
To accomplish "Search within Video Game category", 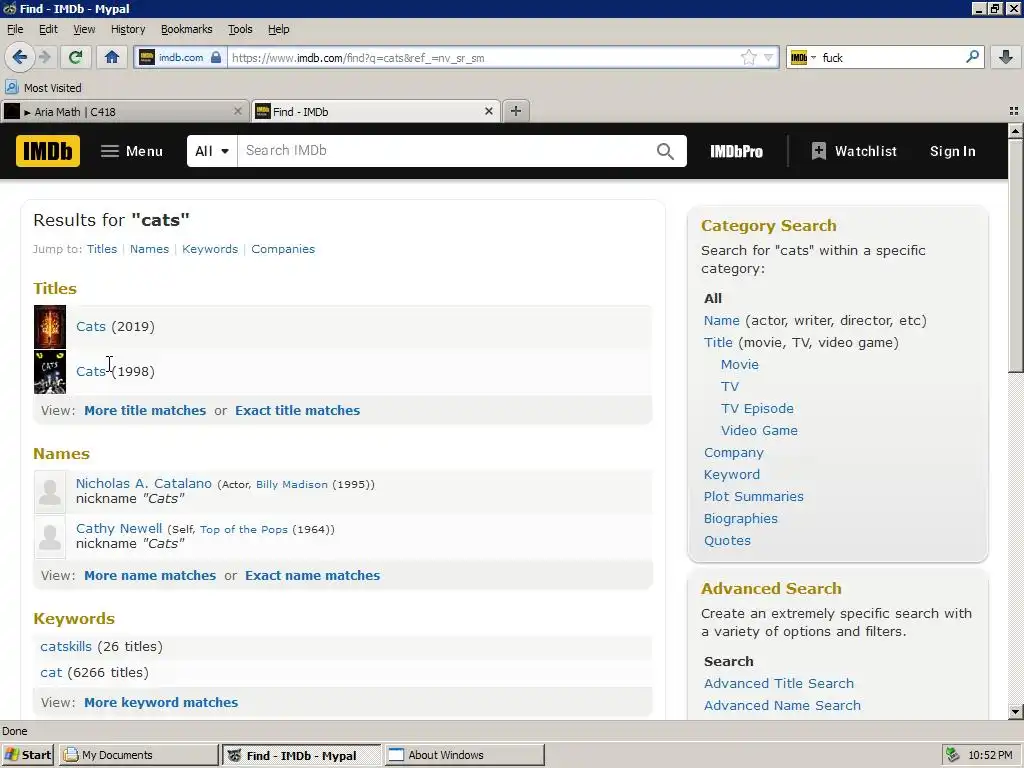I will coord(759,430).
